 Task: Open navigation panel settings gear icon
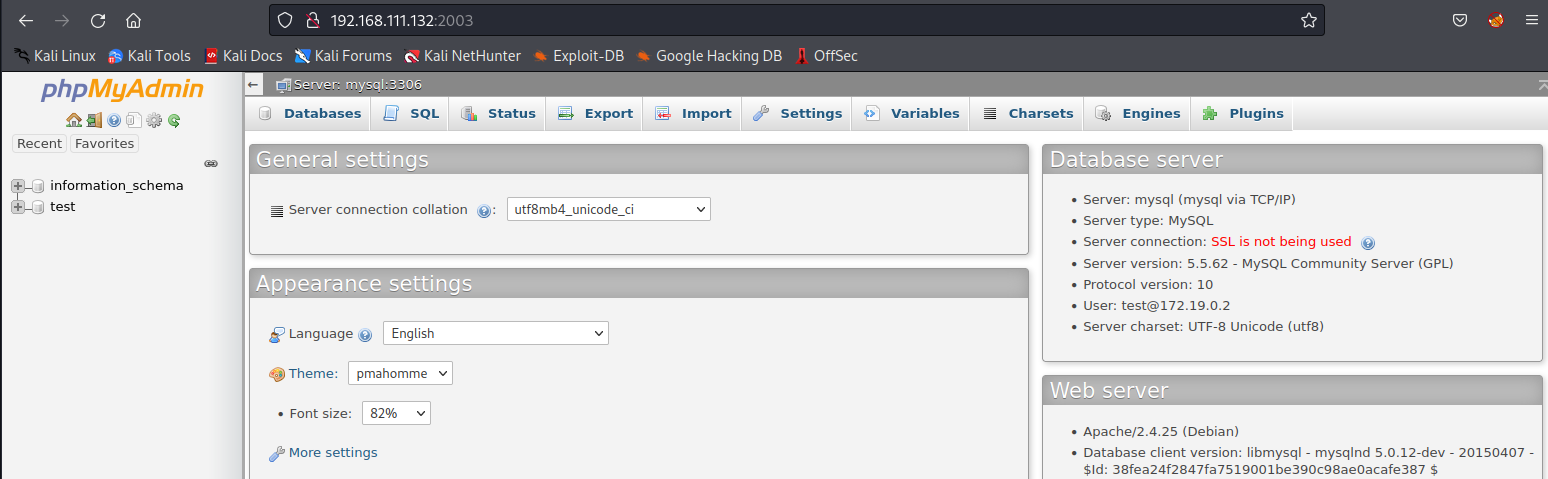point(154,120)
